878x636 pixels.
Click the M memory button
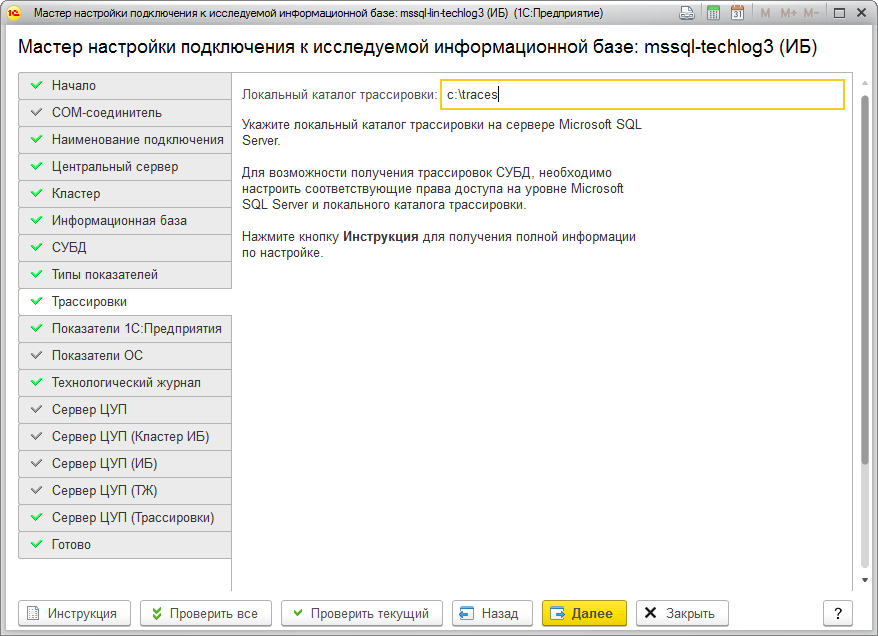click(765, 14)
